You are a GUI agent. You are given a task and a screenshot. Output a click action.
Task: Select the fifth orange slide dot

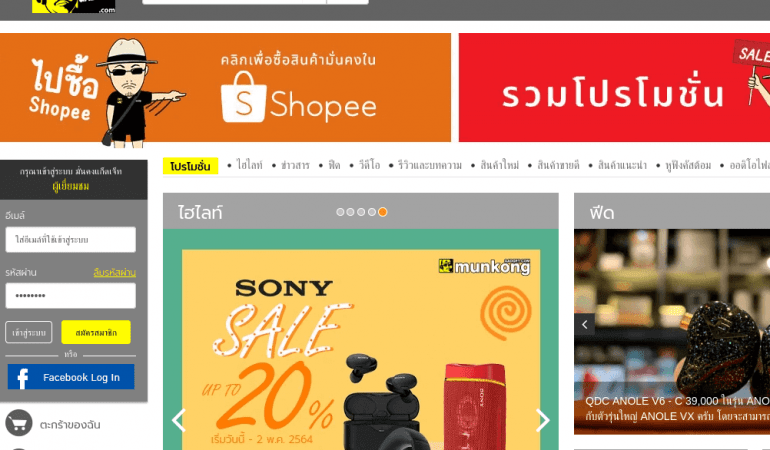[x=383, y=212]
